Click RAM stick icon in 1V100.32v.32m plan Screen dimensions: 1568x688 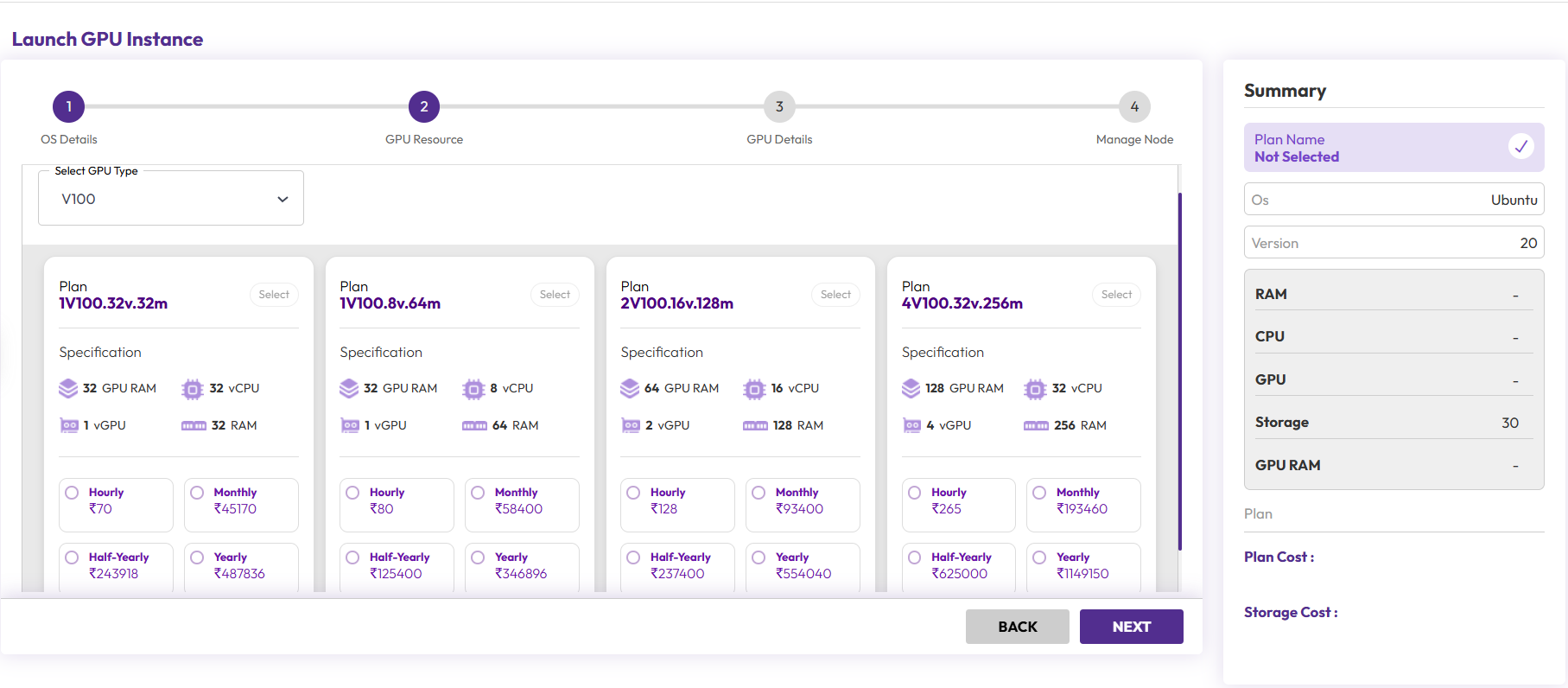[x=194, y=425]
